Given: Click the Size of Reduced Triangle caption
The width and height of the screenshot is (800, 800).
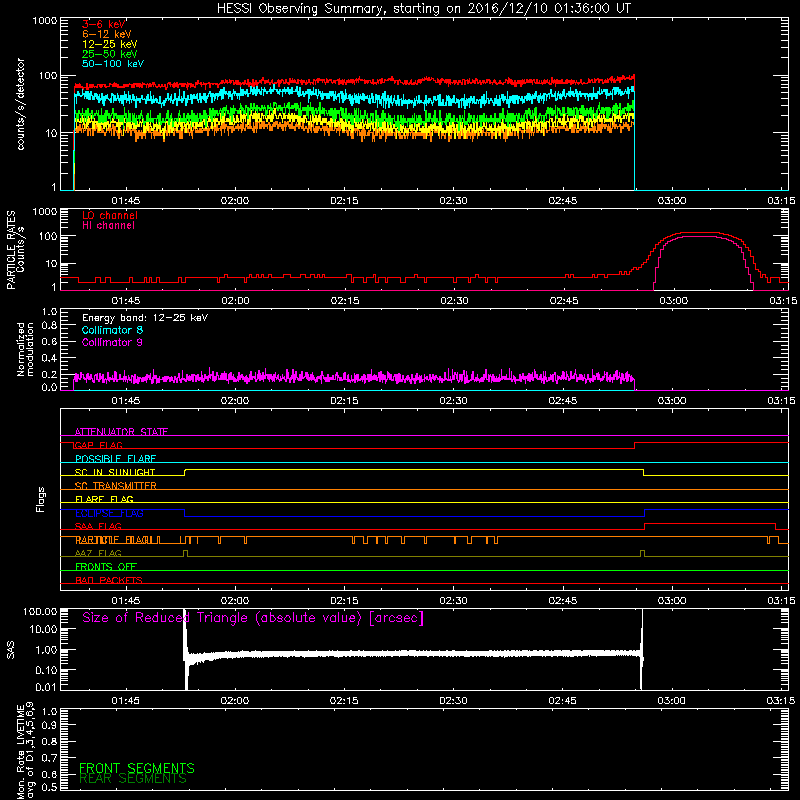Looking at the screenshot, I should [x=253, y=618].
